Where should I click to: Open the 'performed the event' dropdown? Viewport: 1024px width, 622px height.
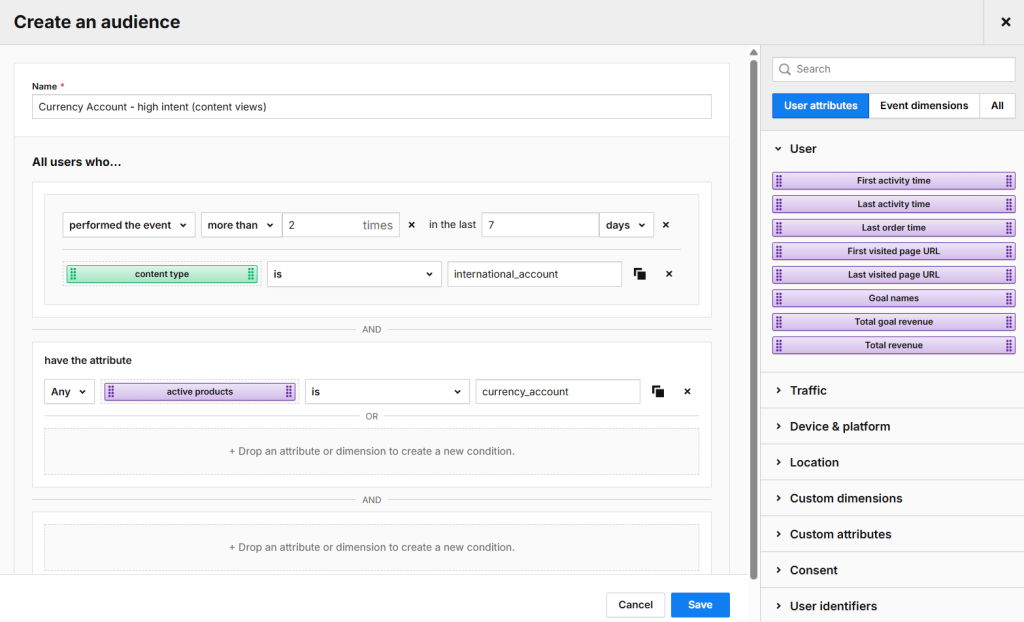128,225
